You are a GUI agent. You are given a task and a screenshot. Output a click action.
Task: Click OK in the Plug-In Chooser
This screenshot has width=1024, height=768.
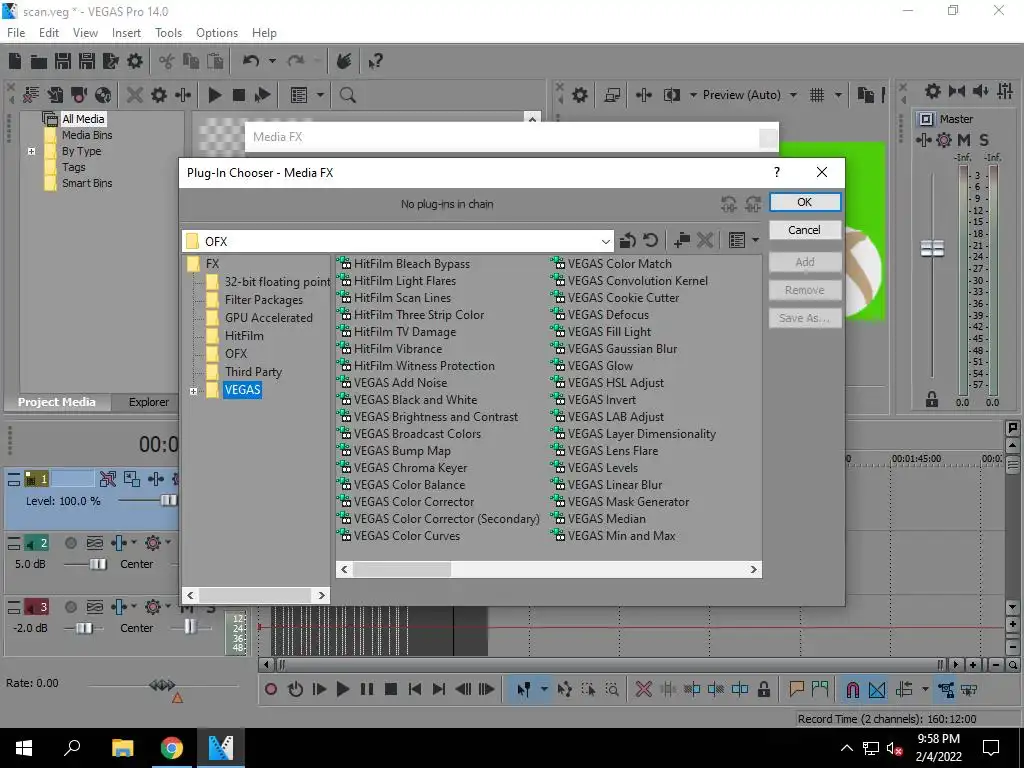(805, 202)
